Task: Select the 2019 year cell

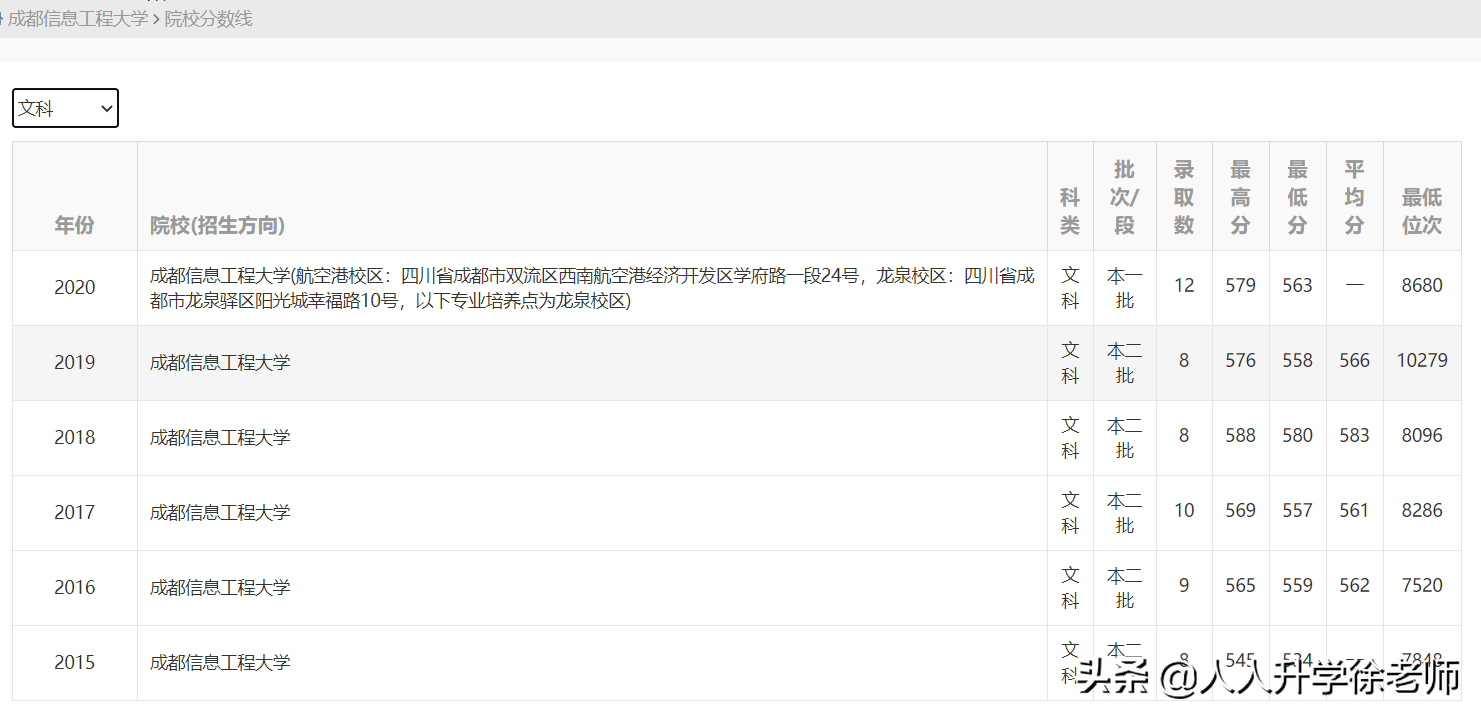Action: tap(75, 362)
